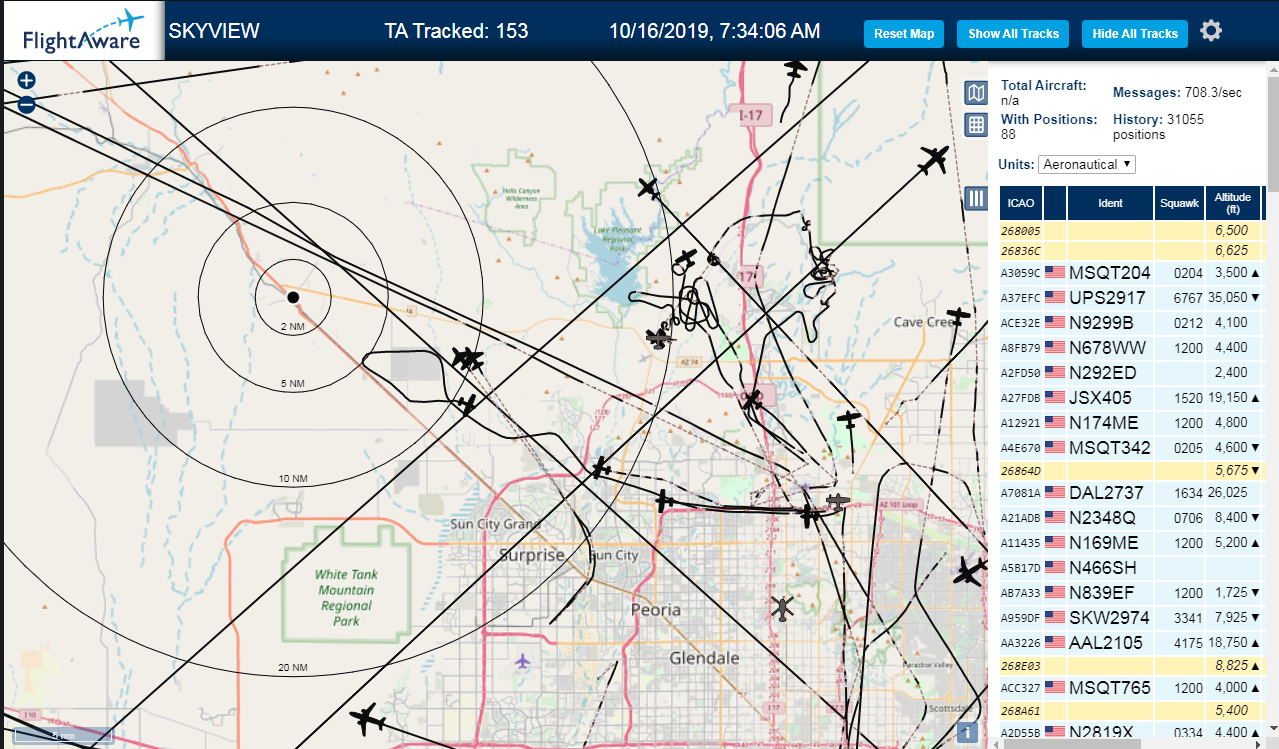1279x749 pixels.
Task: Click aircraft icon near Cave Creek label
Action: coord(959,317)
